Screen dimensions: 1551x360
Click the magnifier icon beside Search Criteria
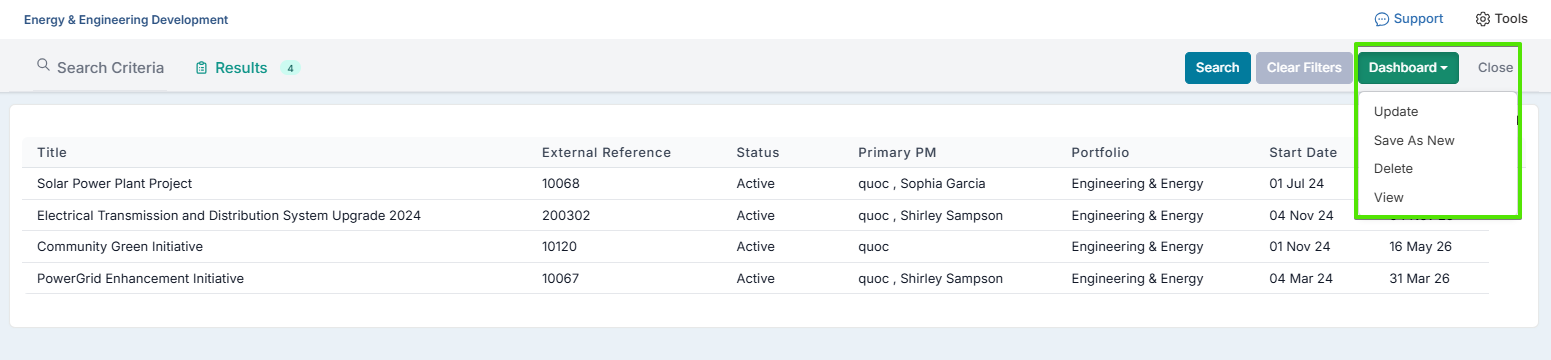[x=43, y=65]
